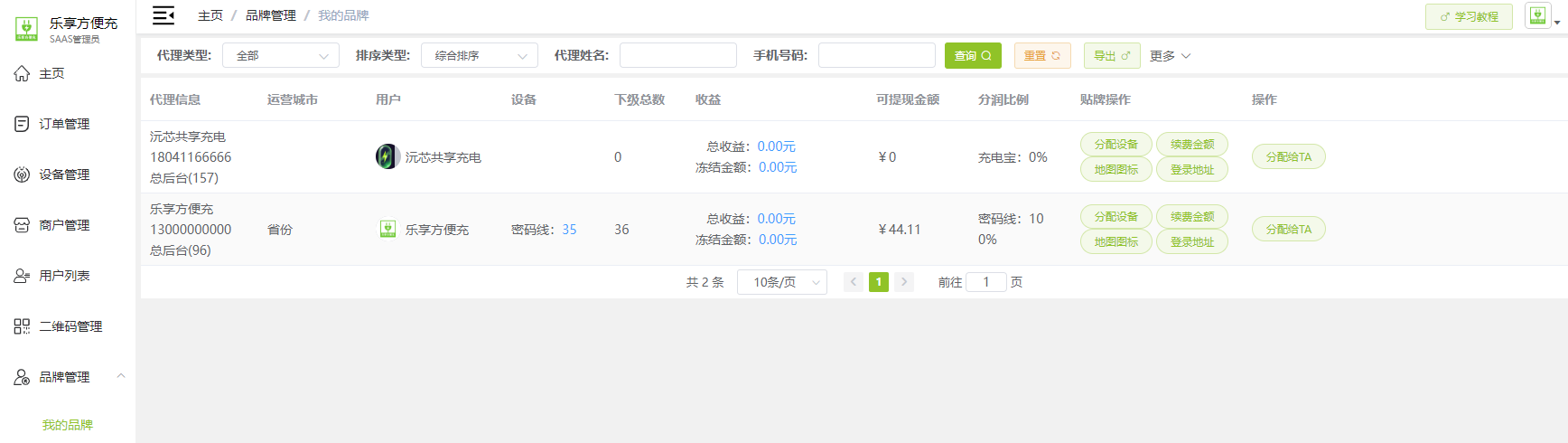Collapse the 品牌管理 chevron
This screenshot has width=1568, height=443.
tap(121, 376)
